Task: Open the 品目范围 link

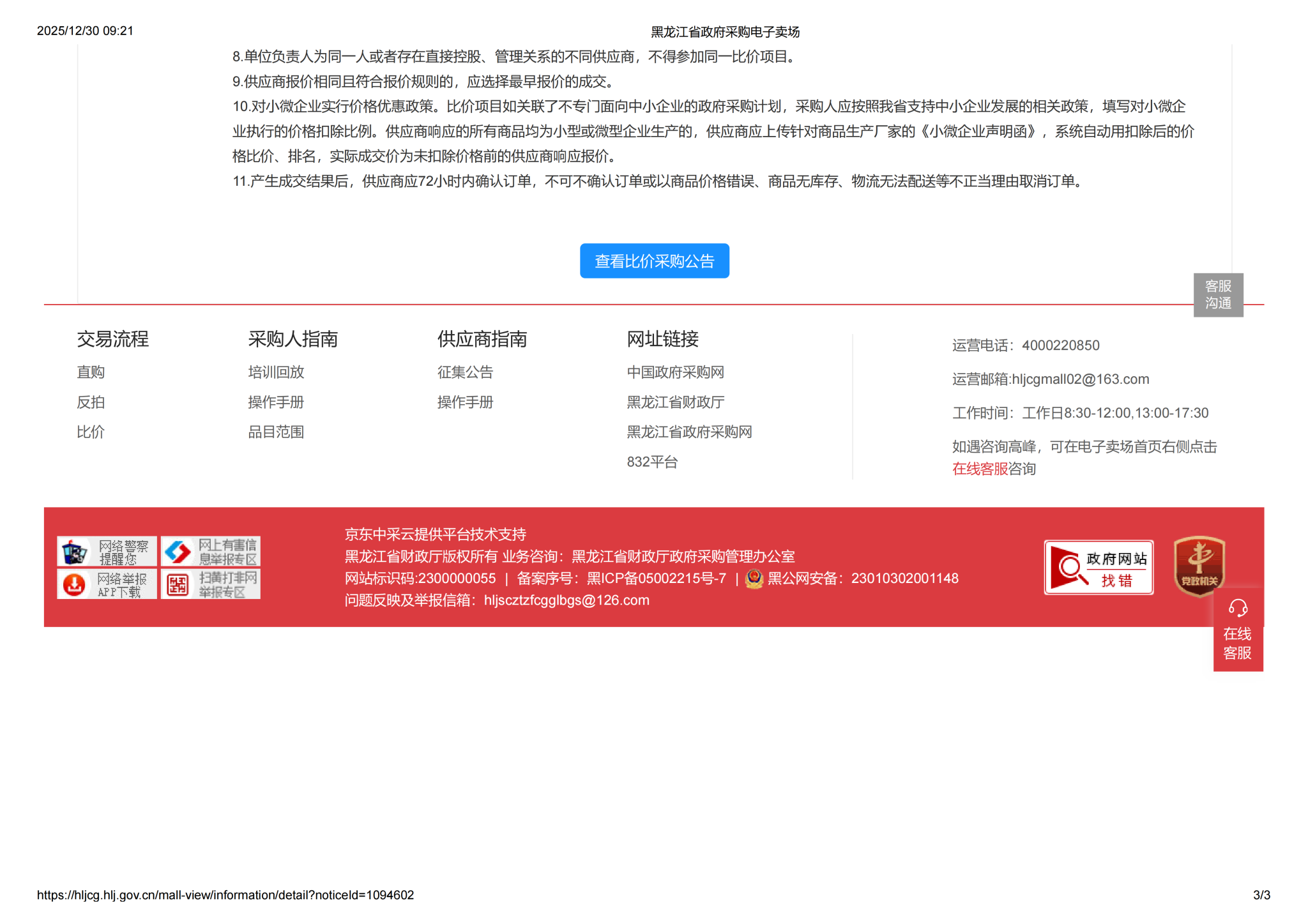Action: pyautogui.click(x=276, y=432)
